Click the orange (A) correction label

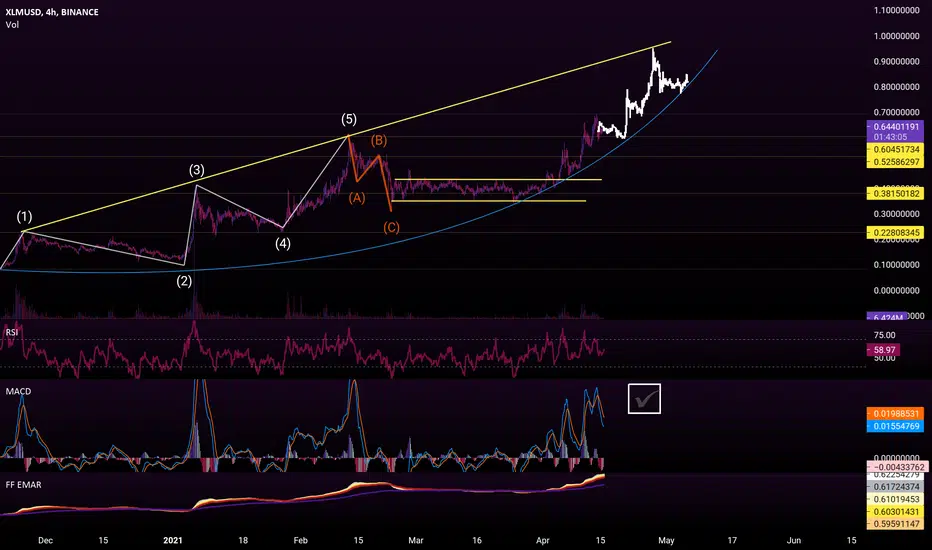point(357,198)
